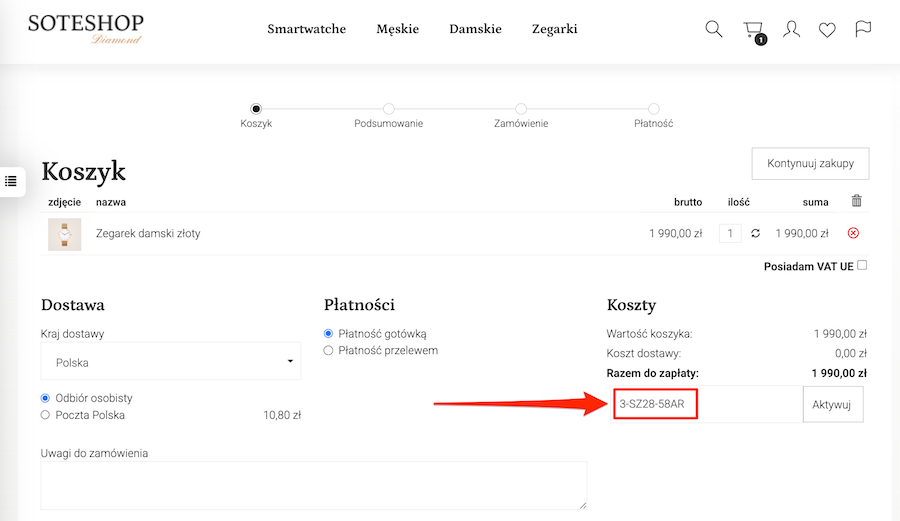Click the Wartość koszyka label

pos(649,334)
